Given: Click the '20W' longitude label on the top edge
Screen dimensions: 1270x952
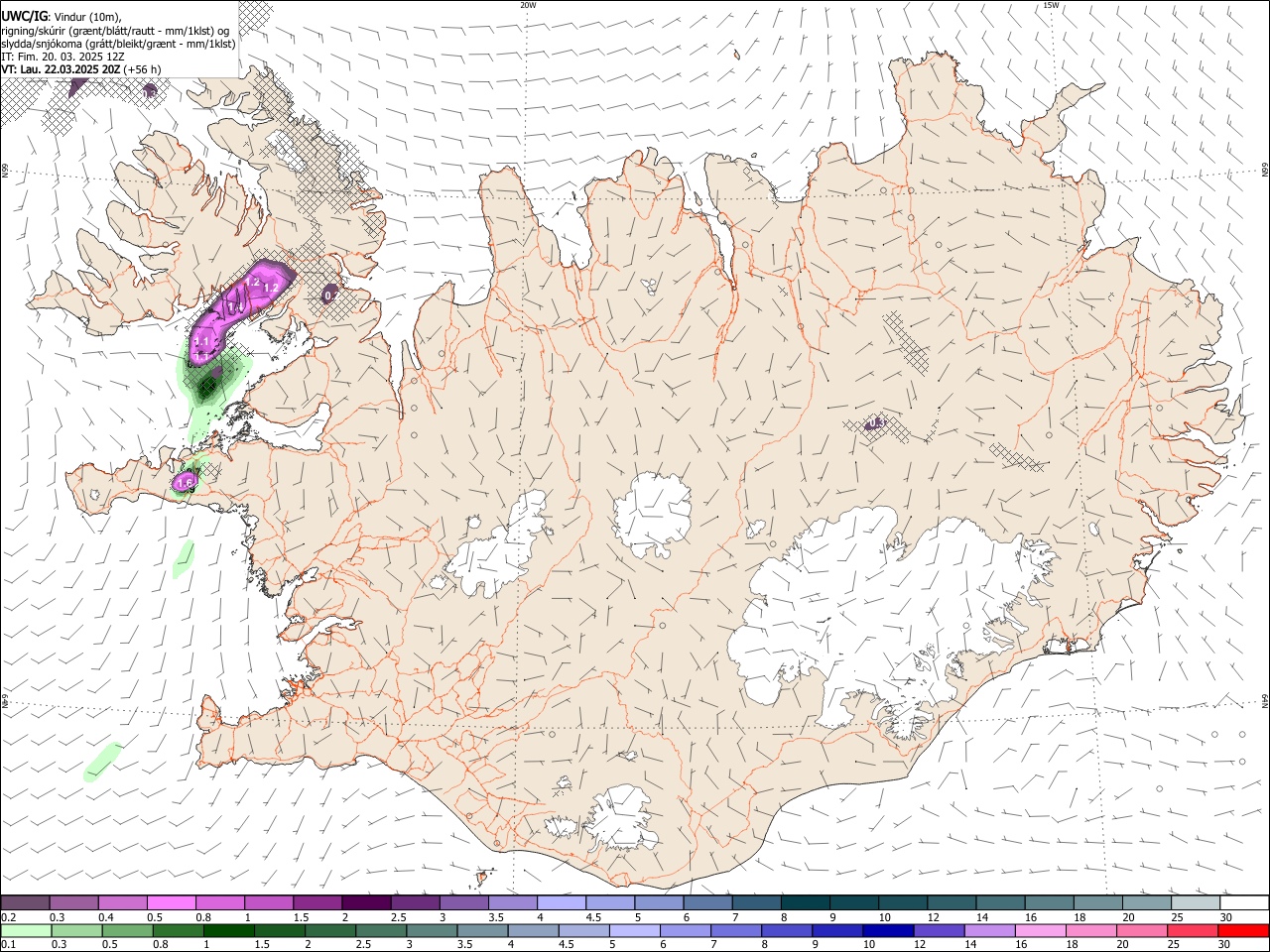Looking at the screenshot, I should 528,5.
